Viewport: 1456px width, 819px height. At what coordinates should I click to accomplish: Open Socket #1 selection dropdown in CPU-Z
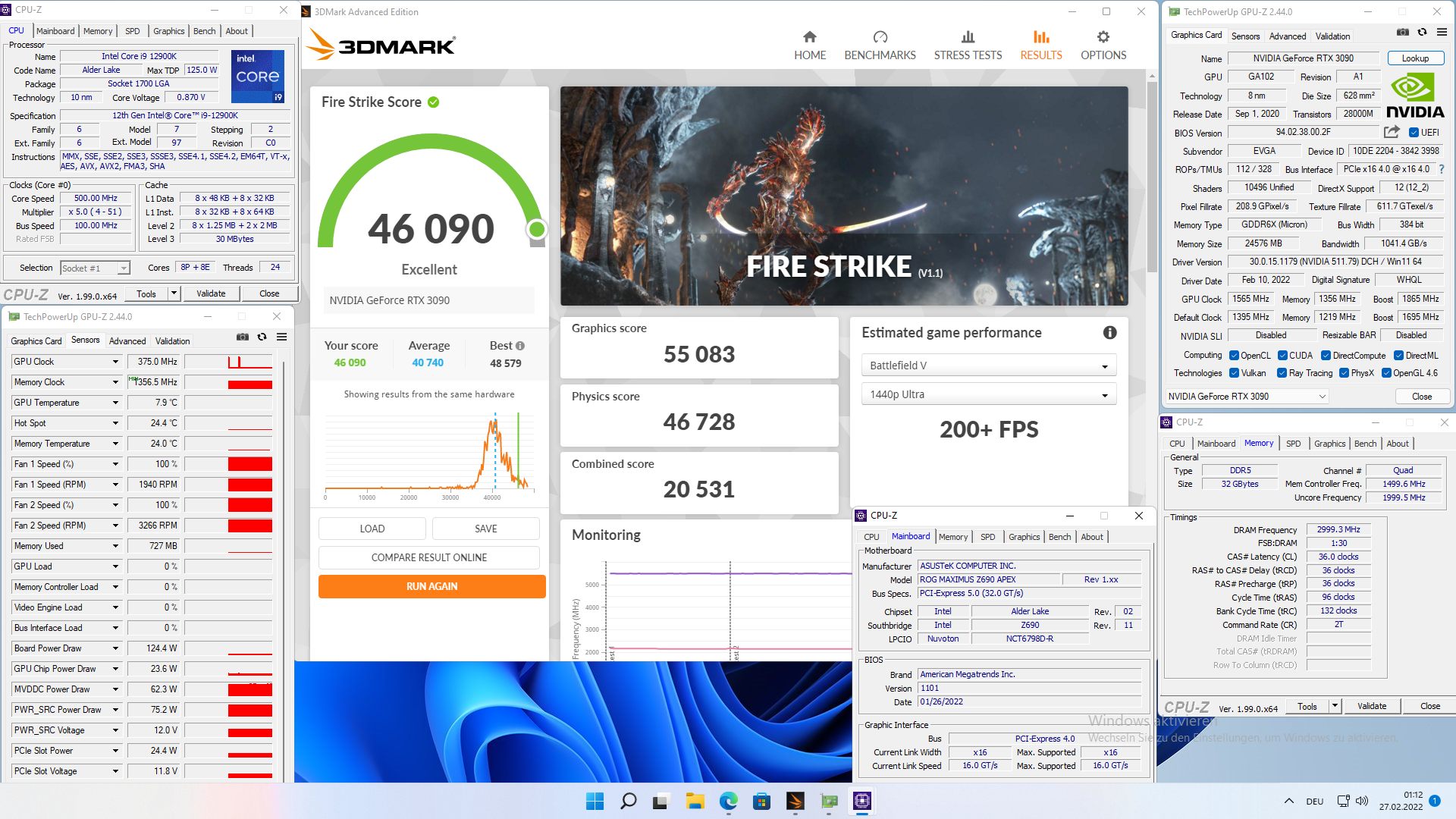coord(95,268)
